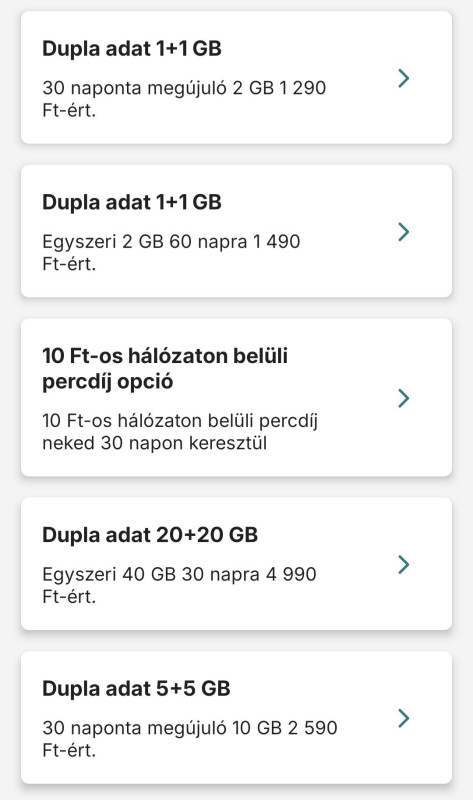Screen dimensions: 473x800
Task: Open the renewing 10 GB package card
Action: pyautogui.click(x=236, y=717)
